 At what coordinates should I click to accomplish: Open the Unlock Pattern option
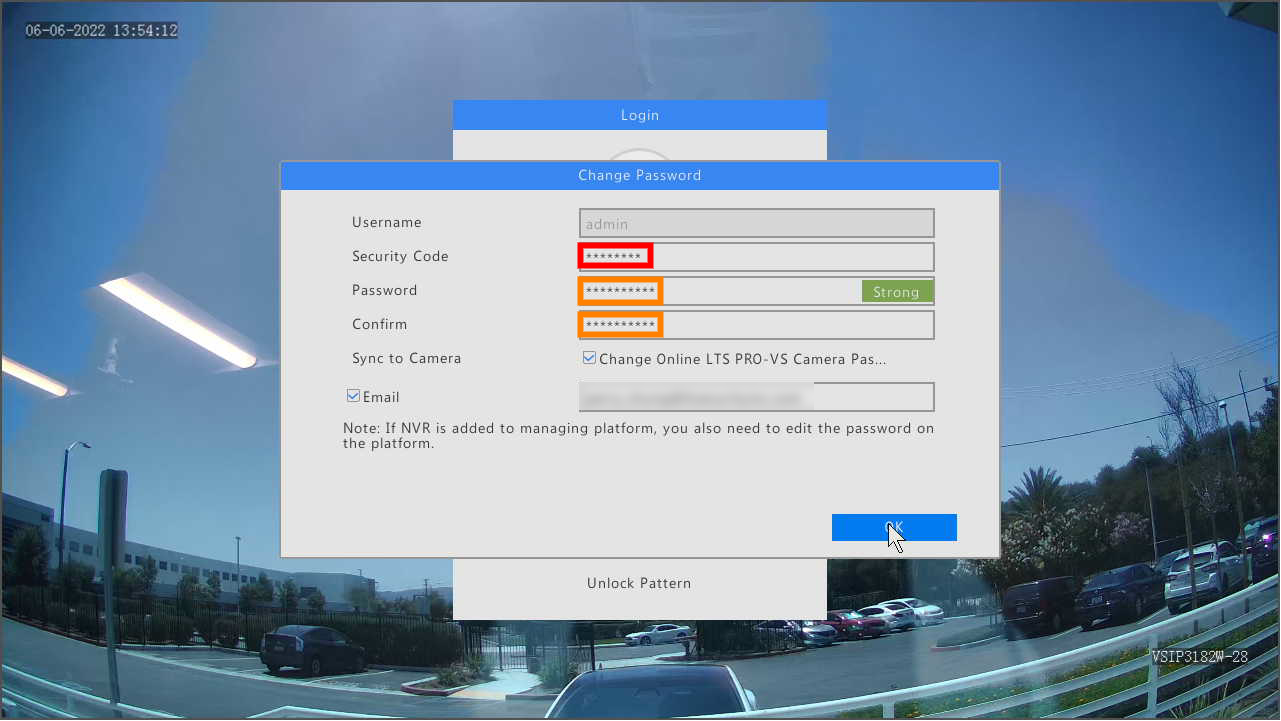coord(639,583)
